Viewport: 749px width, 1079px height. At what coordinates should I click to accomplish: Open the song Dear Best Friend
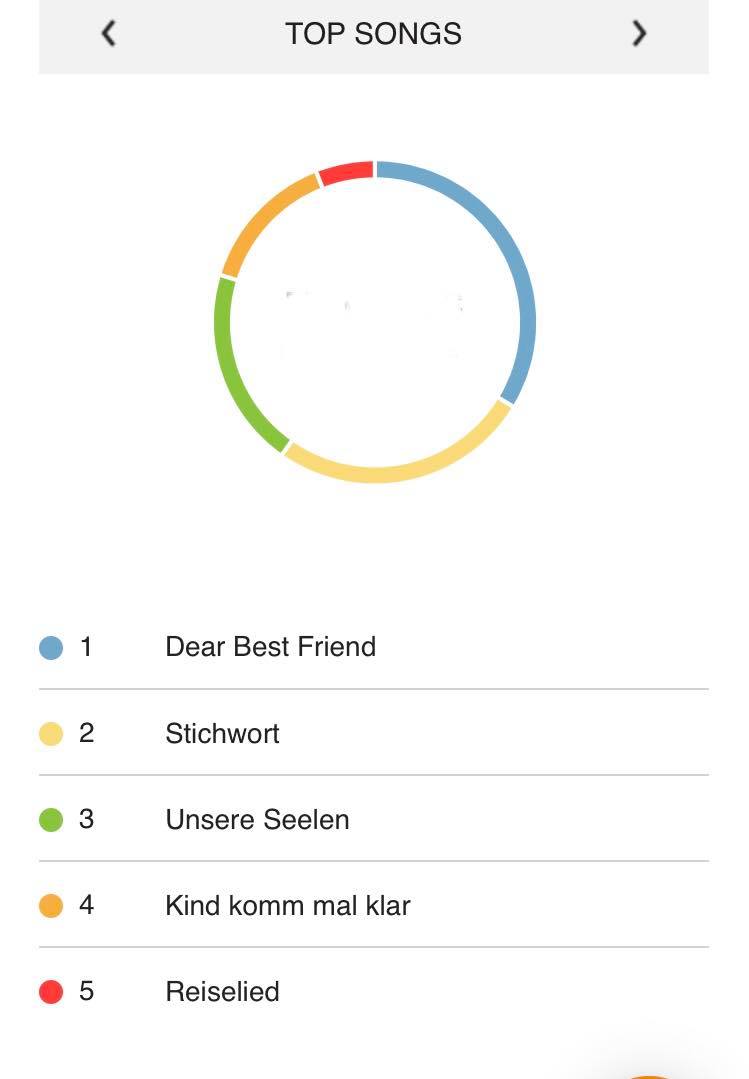tap(374, 647)
